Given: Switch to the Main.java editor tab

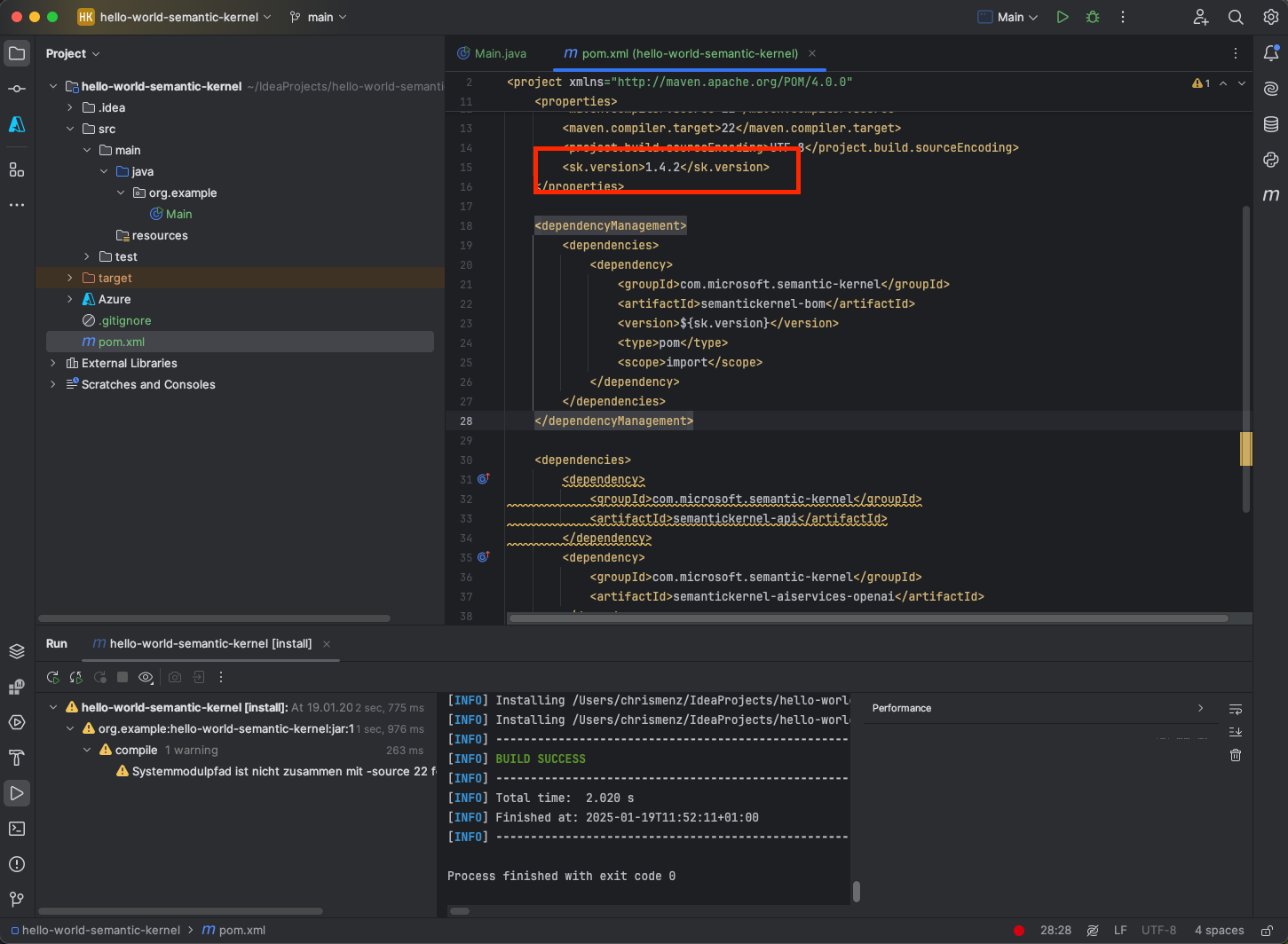Looking at the screenshot, I should tap(492, 53).
